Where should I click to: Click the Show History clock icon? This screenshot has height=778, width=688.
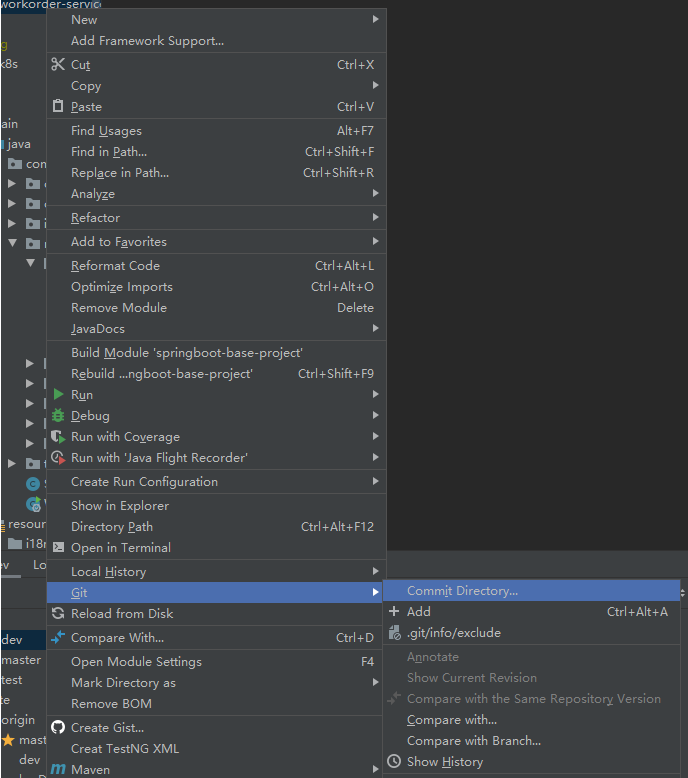click(x=394, y=762)
